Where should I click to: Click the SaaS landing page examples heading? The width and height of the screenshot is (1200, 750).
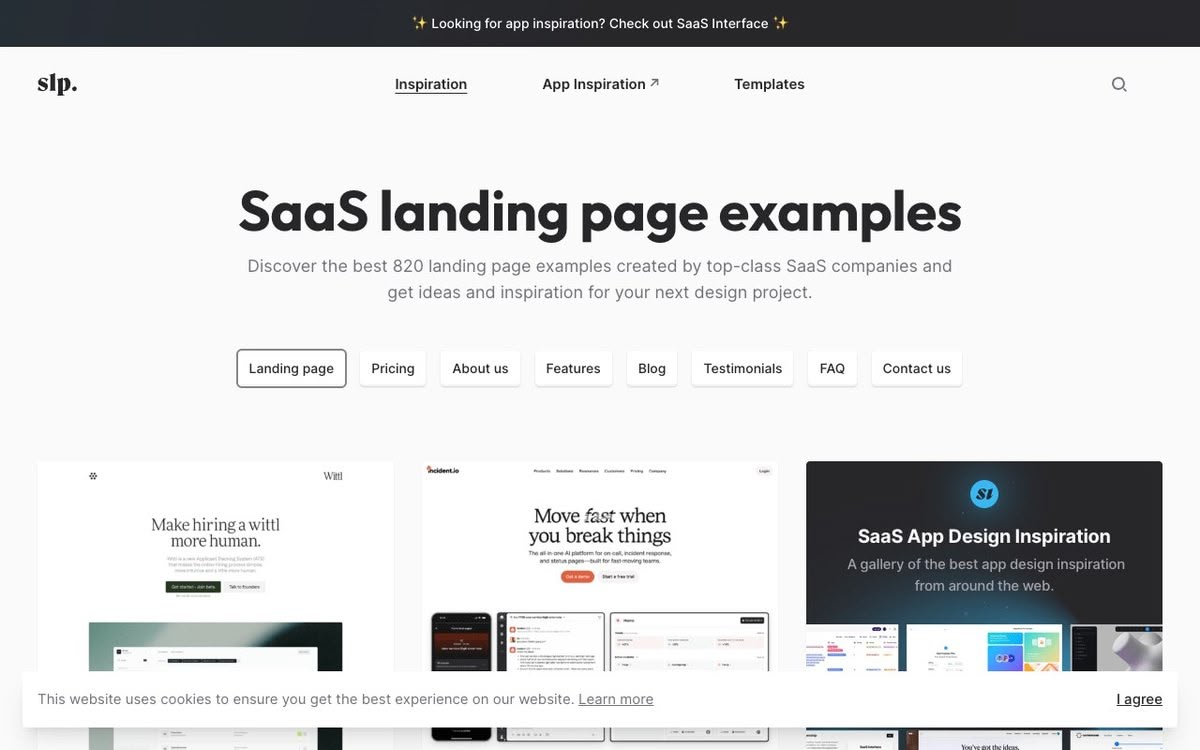click(x=600, y=212)
